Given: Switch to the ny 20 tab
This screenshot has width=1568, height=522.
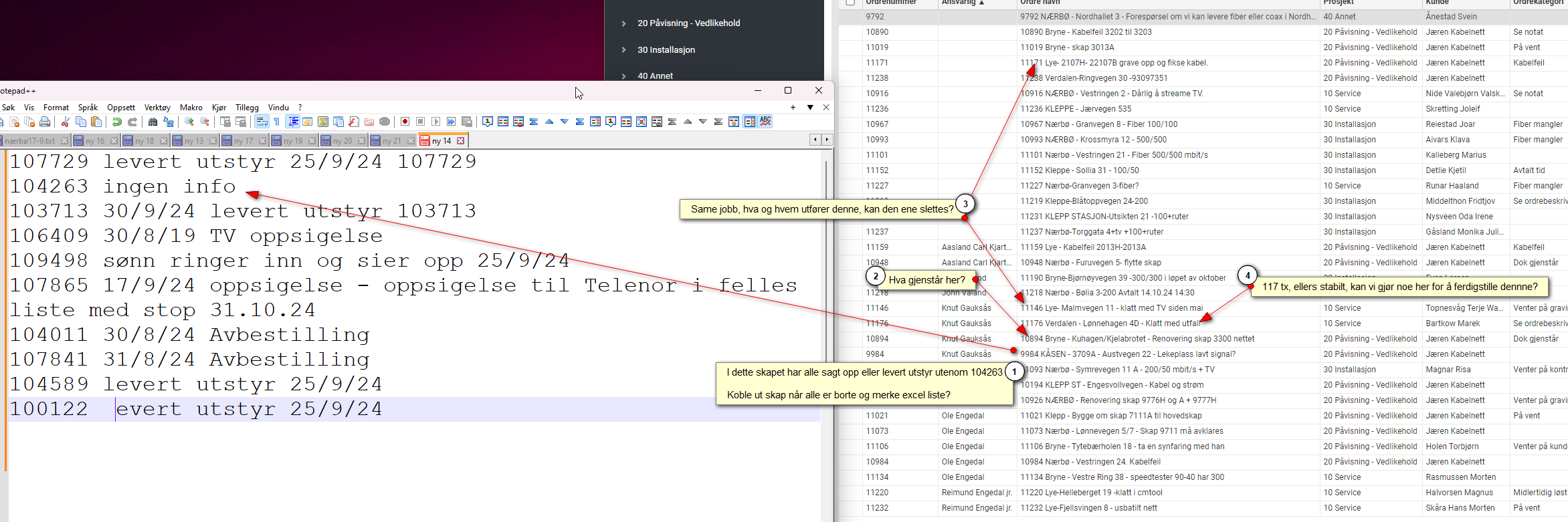Looking at the screenshot, I should tap(342, 141).
